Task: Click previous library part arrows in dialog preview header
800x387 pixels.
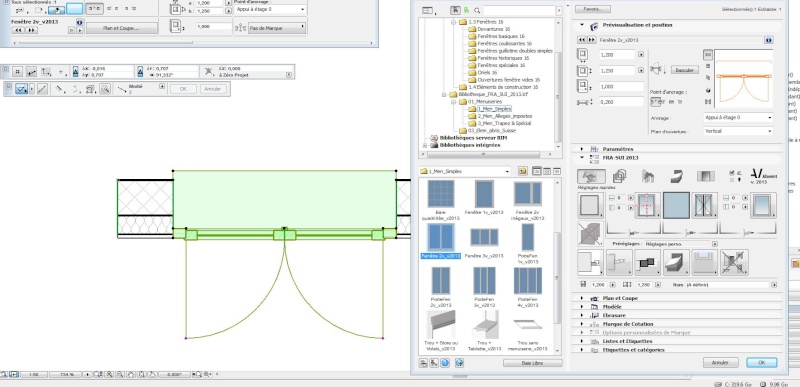Action: pos(582,40)
